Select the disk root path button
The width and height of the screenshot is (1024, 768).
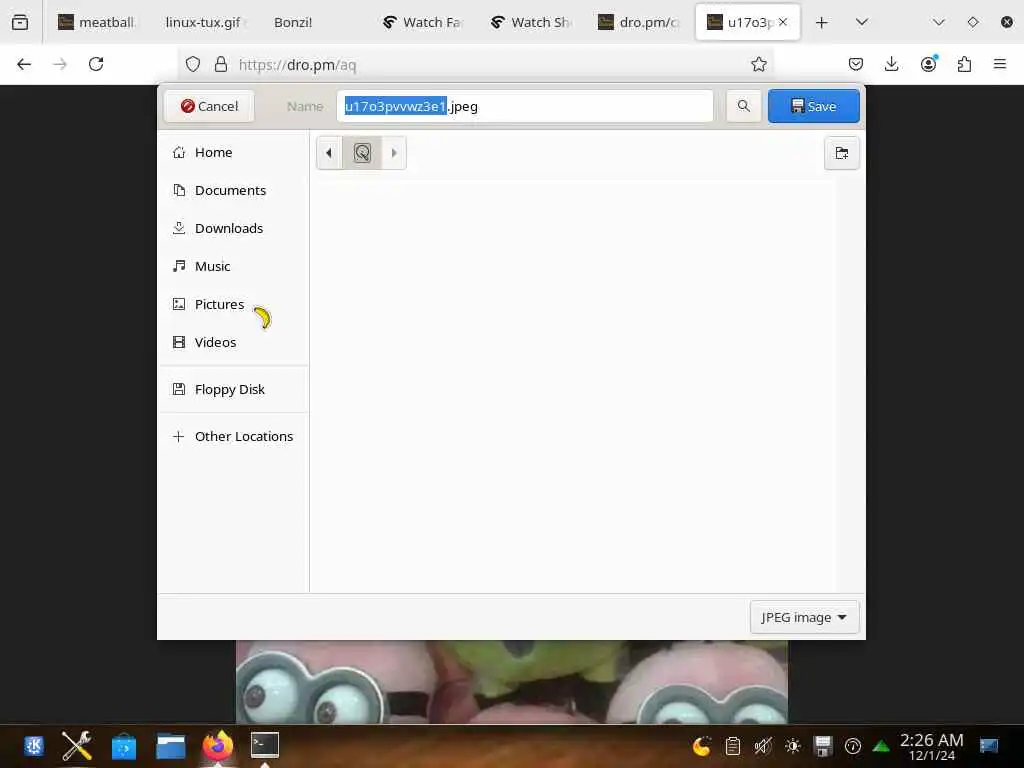(x=362, y=153)
